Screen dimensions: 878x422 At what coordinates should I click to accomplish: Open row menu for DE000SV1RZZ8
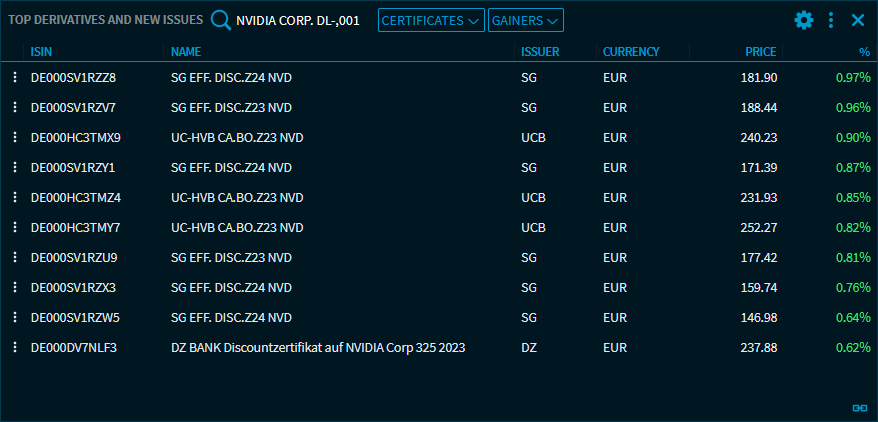pyautogui.click(x=15, y=78)
